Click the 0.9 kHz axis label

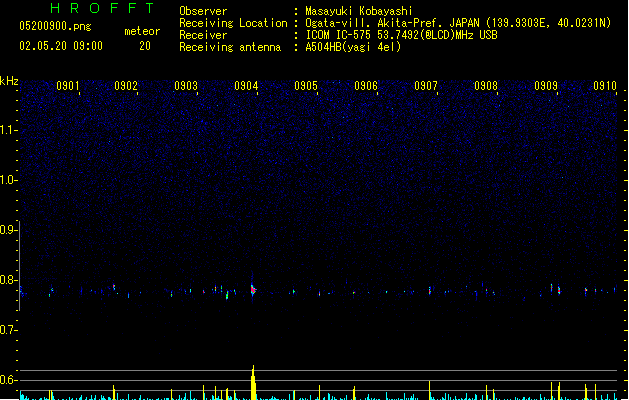[8, 230]
